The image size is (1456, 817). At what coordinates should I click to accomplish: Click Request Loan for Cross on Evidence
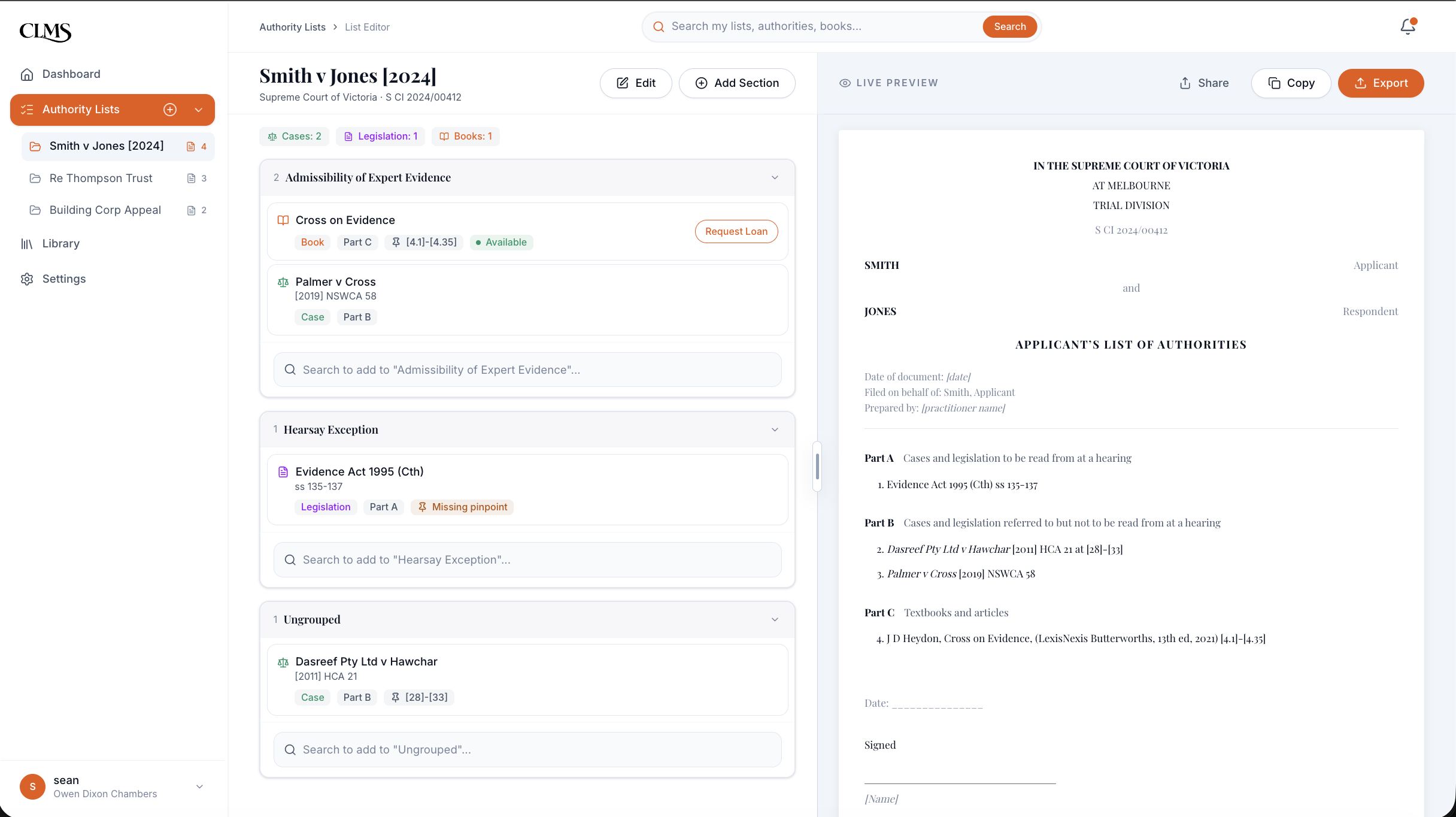click(736, 231)
